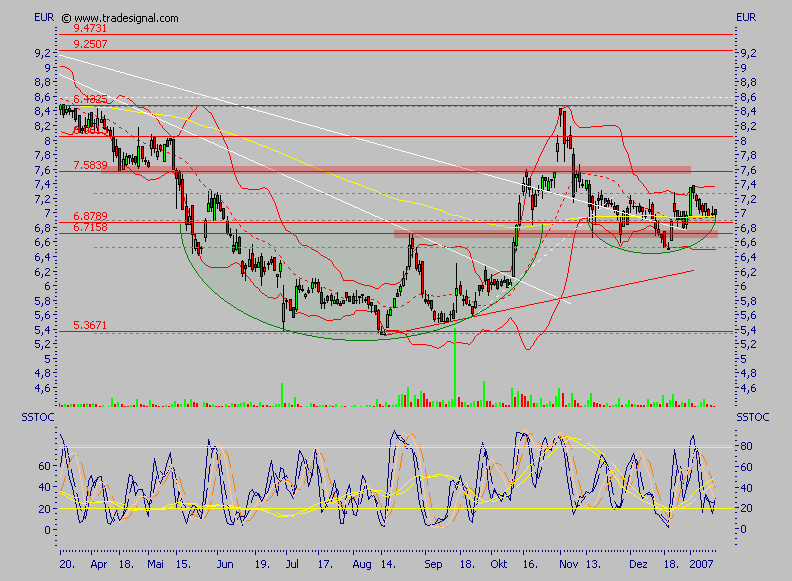Image resolution: width=792 pixels, height=581 pixels.
Task: Select the Mai date axis label
Action: pyautogui.click(x=156, y=564)
